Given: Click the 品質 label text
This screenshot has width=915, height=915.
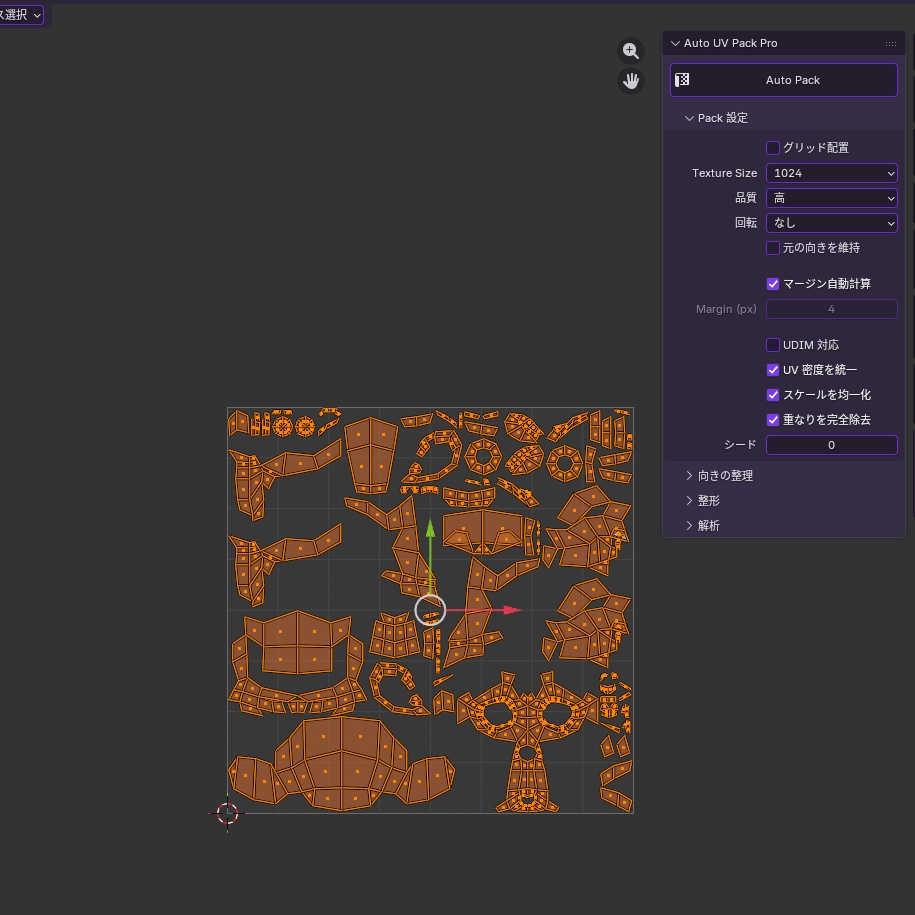Looking at the screenshot, I should coord(745,198).
